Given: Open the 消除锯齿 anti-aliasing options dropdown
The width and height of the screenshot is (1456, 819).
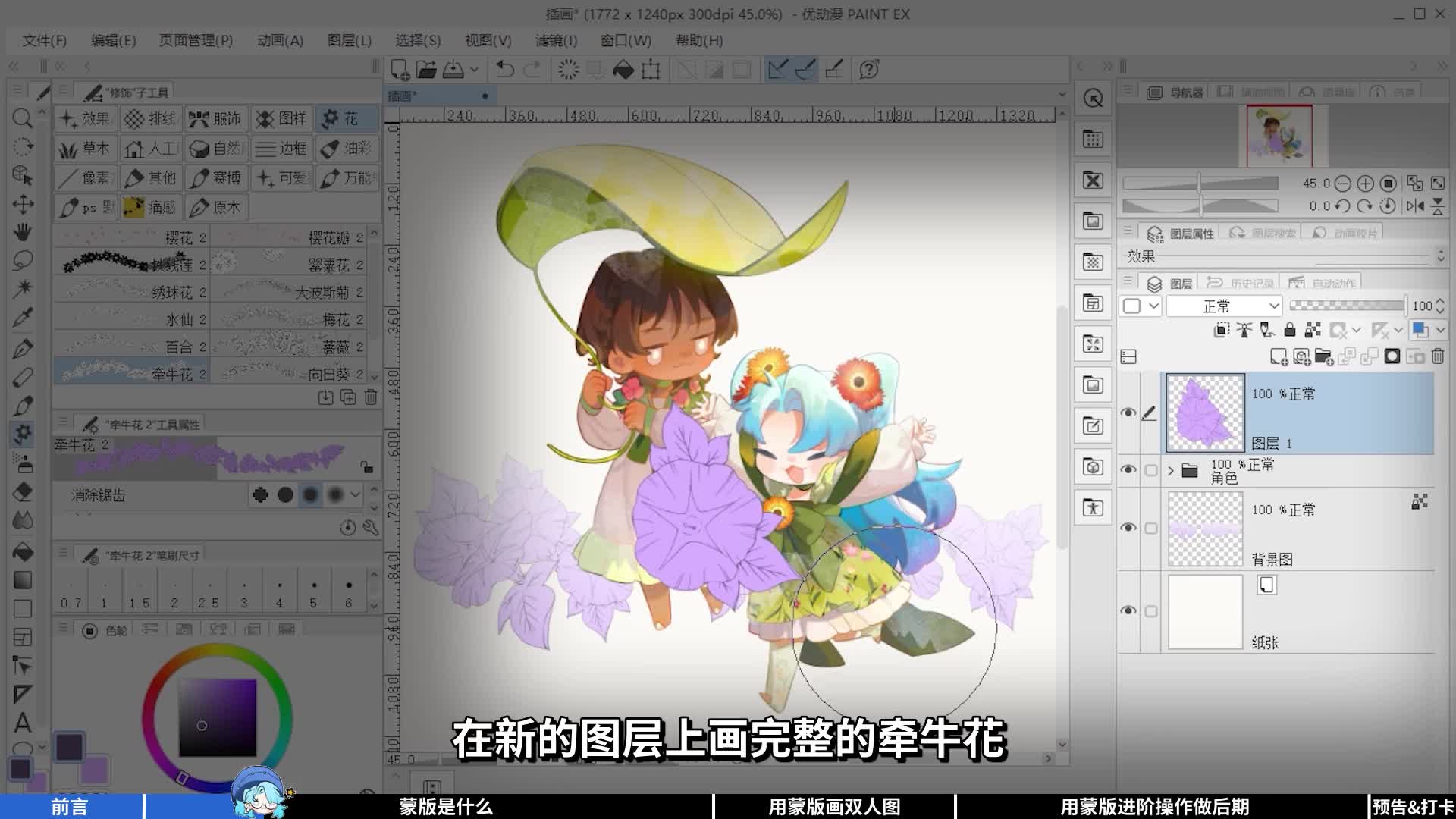Looking at the screenshot, I should (x=355, y=495).
